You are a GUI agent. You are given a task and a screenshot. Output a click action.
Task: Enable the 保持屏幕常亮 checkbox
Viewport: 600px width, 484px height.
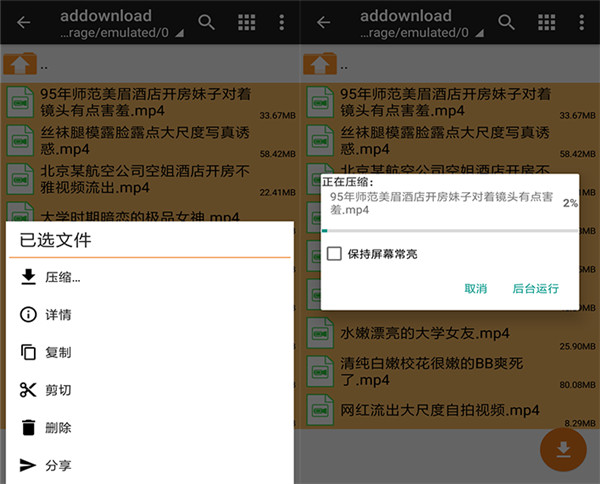(x=335, y=254)
